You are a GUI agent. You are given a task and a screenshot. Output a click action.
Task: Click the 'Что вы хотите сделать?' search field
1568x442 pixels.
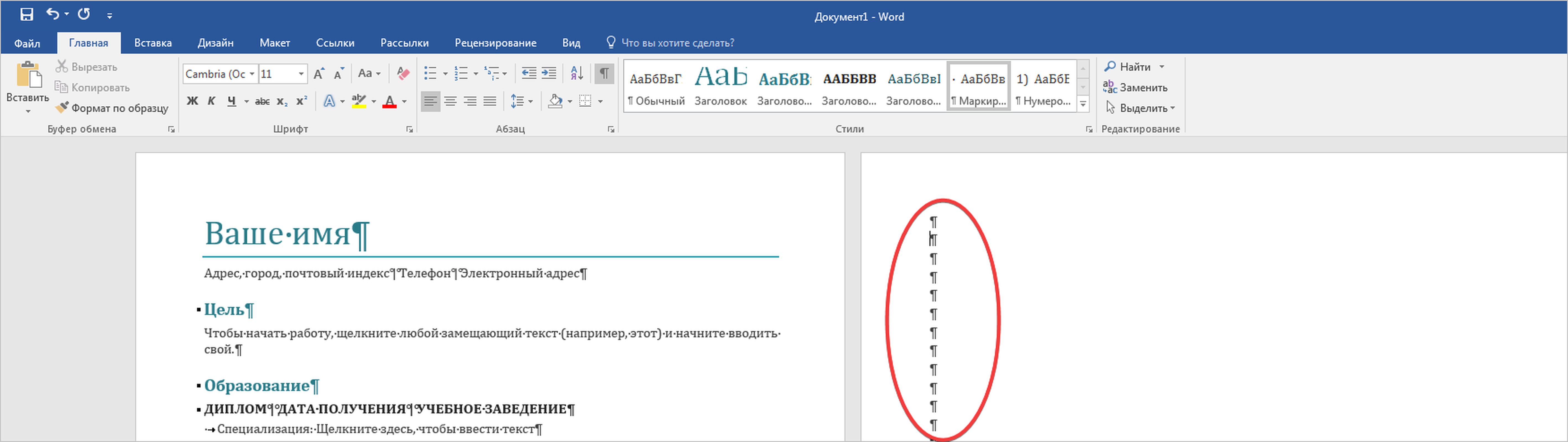(677, 43)
